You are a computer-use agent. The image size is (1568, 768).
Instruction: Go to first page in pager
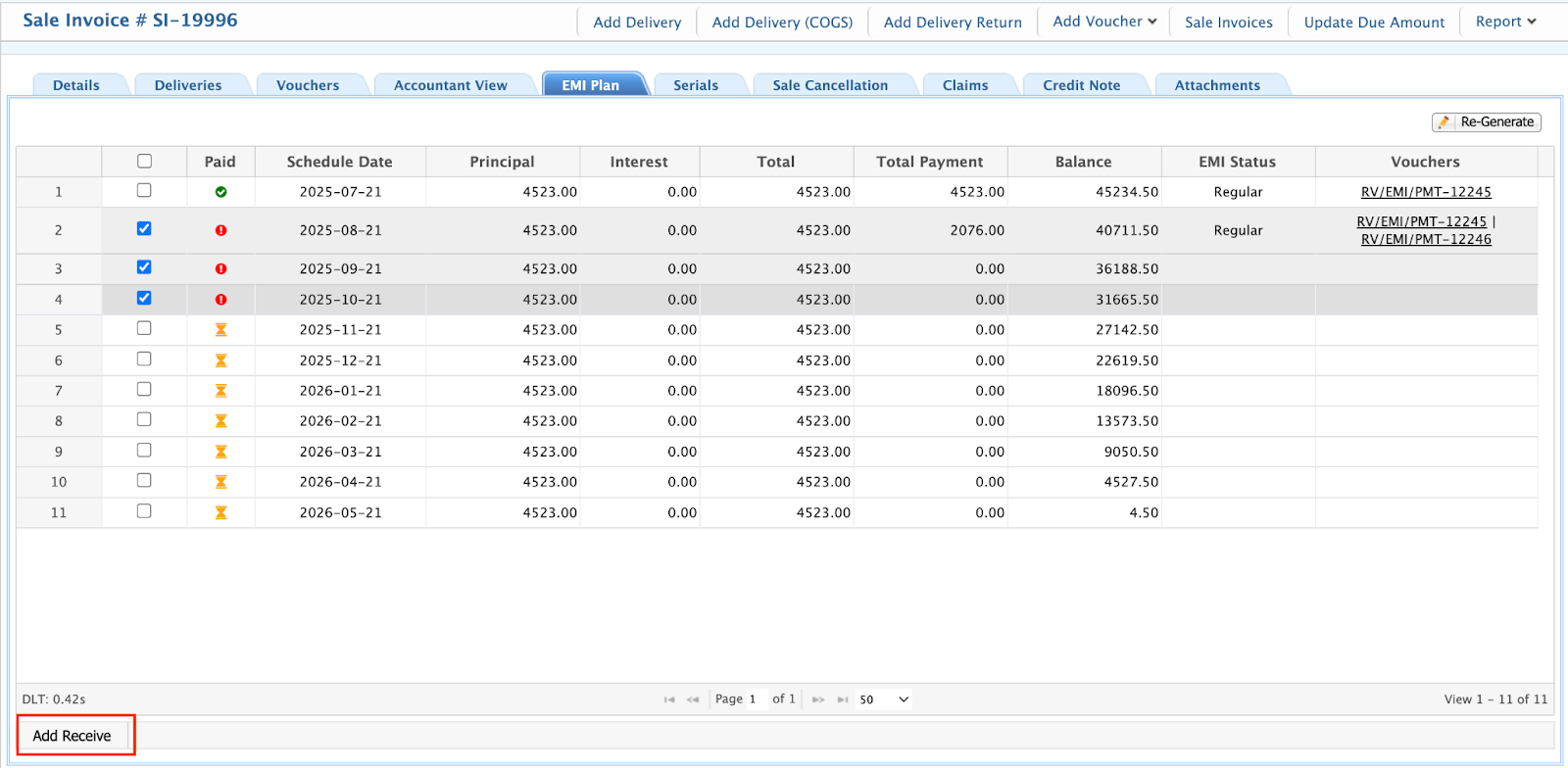click(x=669, y=699)
